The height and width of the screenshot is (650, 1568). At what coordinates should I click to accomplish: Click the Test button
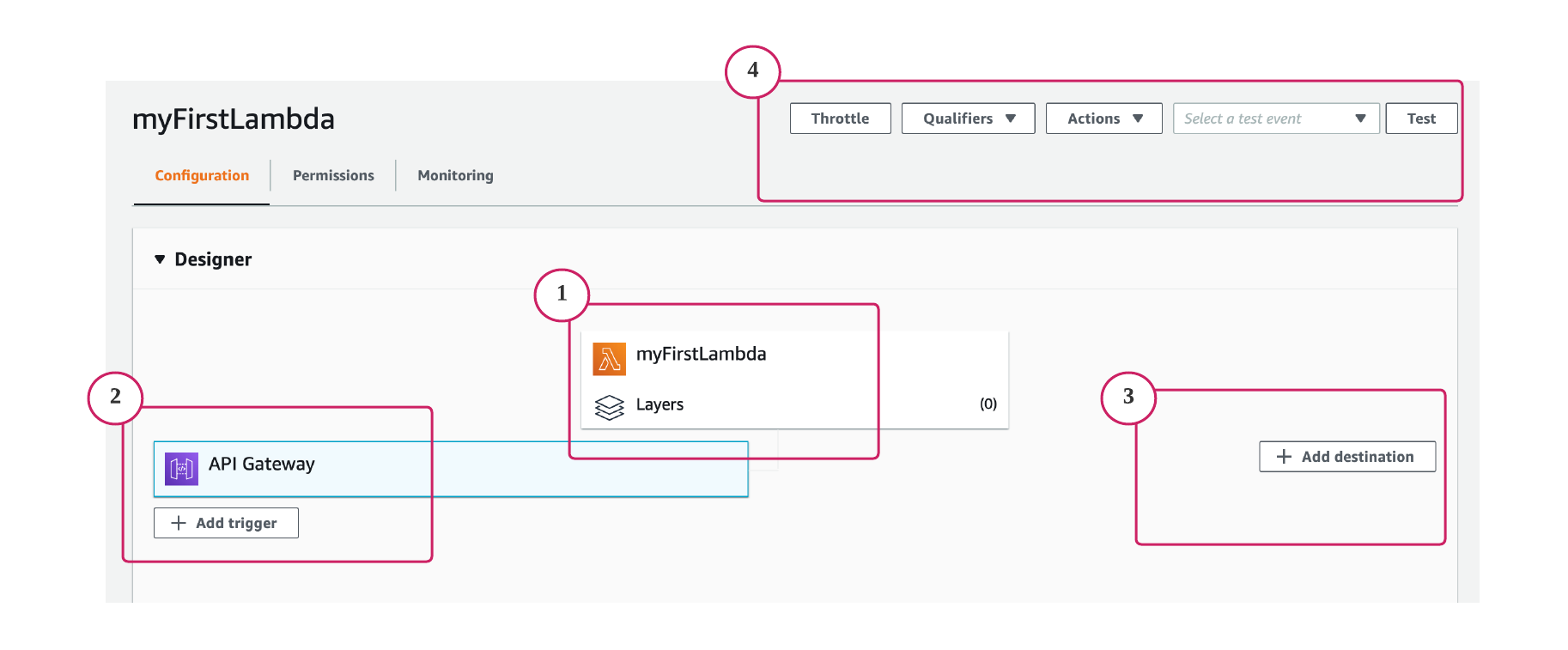[x=1421, y=118]
